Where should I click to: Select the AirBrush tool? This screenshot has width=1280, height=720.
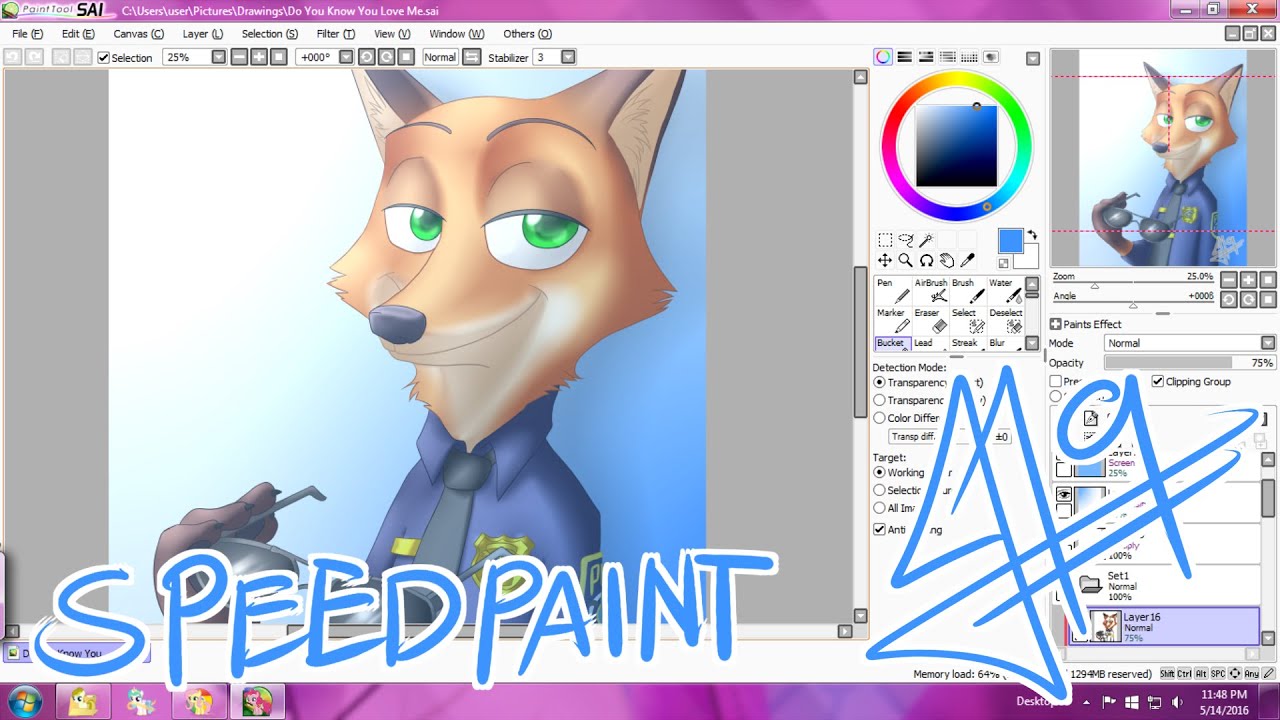tap(931, 290)
